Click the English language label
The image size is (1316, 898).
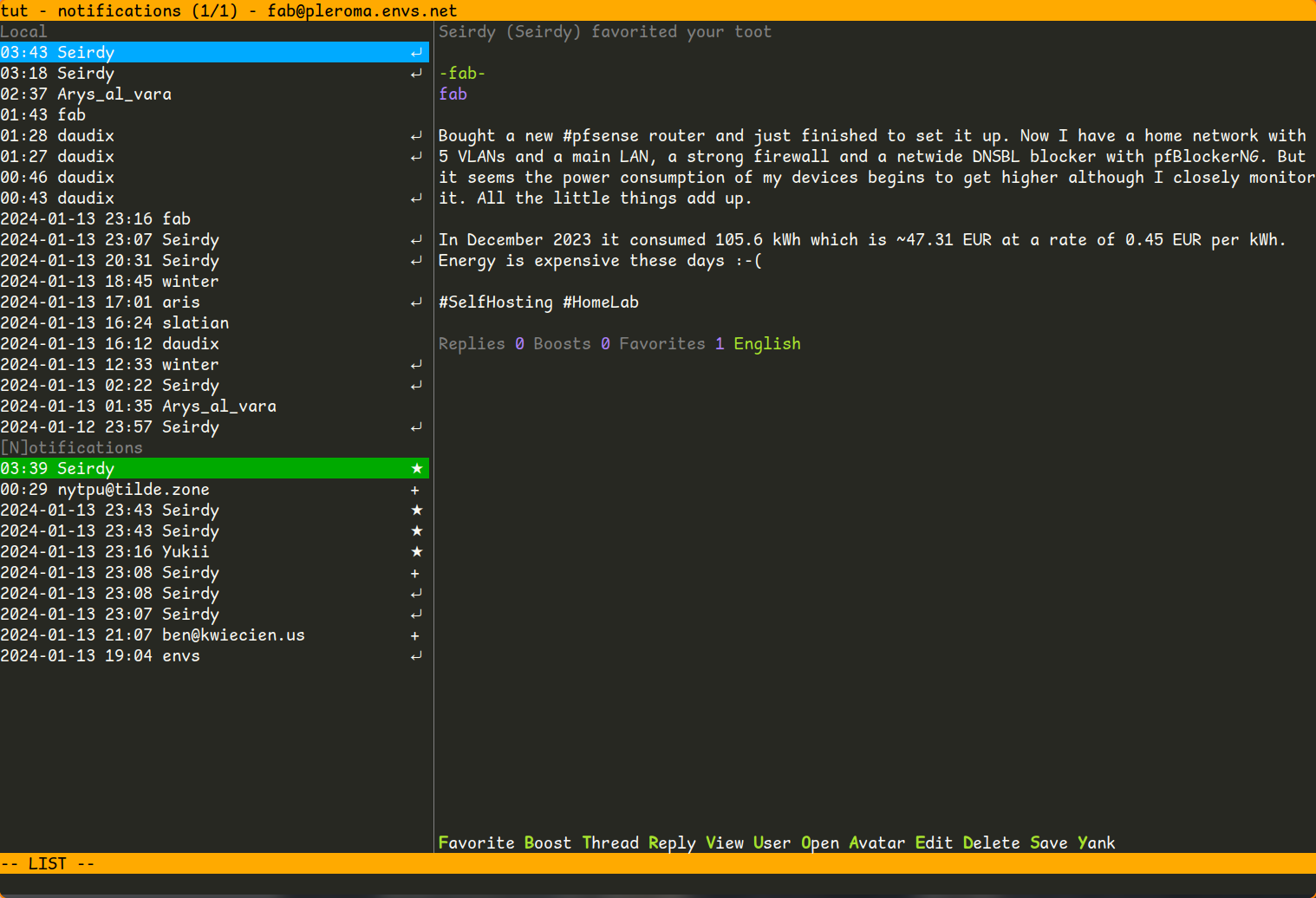click(x=766, y=344)
